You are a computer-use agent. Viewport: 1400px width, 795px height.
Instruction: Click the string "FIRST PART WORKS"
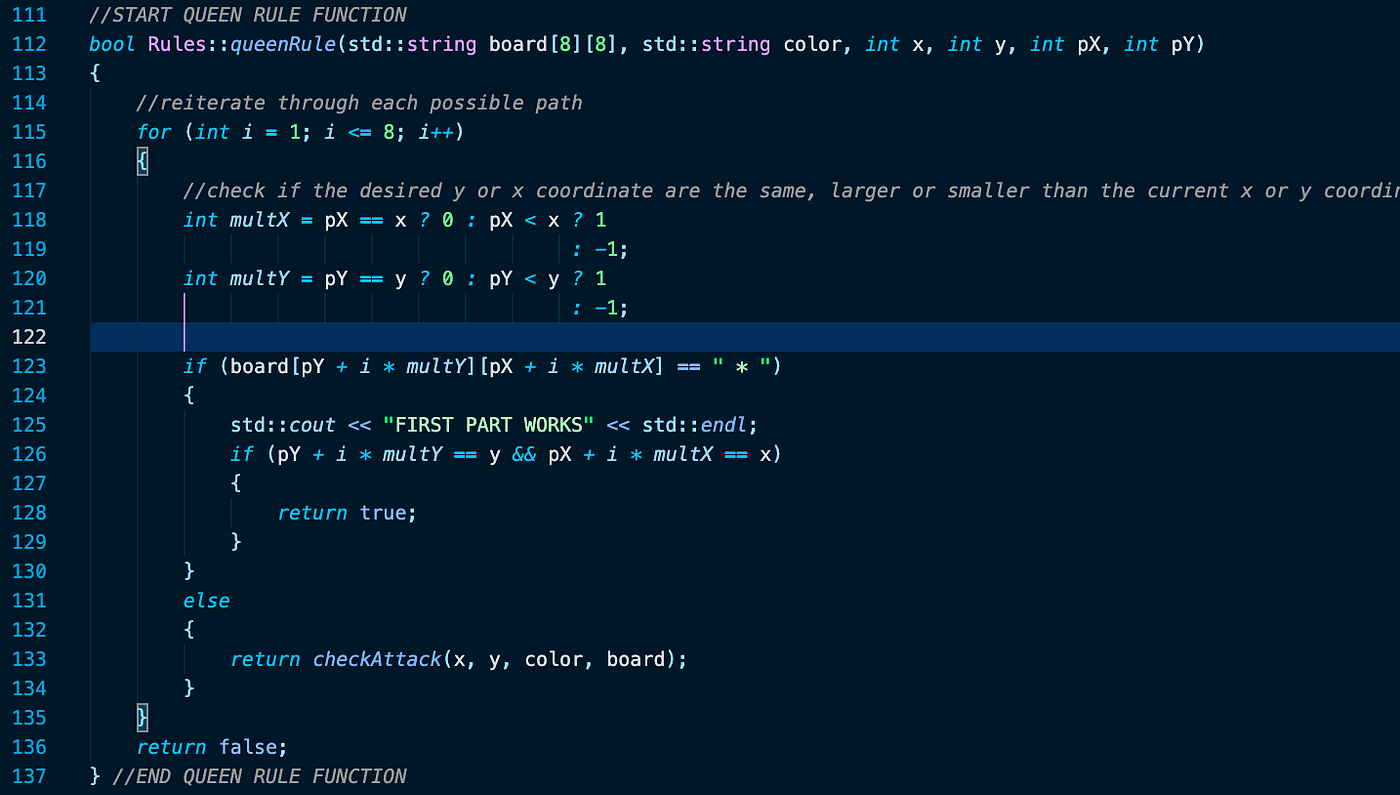[489, 424]
